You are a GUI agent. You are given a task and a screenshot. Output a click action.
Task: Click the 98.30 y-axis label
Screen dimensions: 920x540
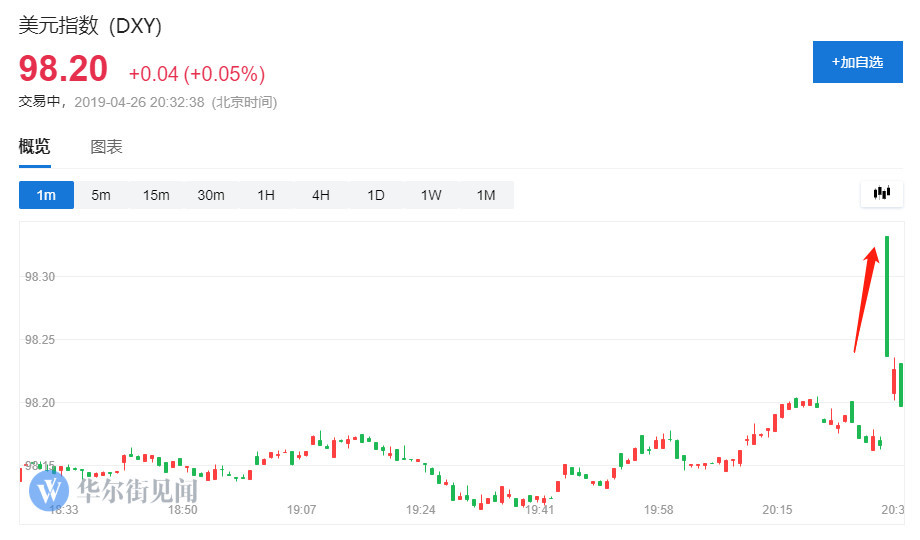tap(40, 276)
